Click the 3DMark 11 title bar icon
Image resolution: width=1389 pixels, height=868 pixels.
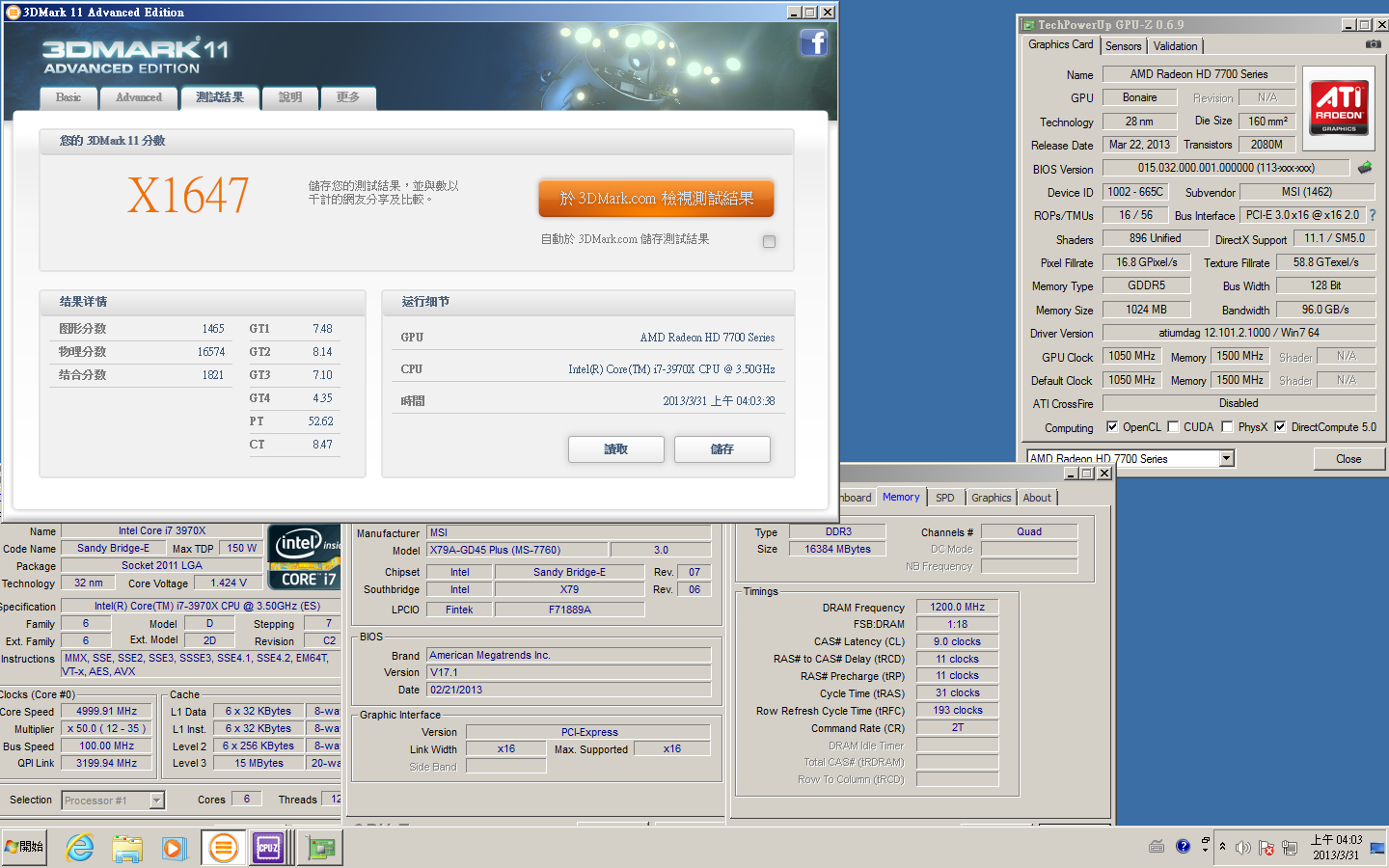[x=13, y=12]
